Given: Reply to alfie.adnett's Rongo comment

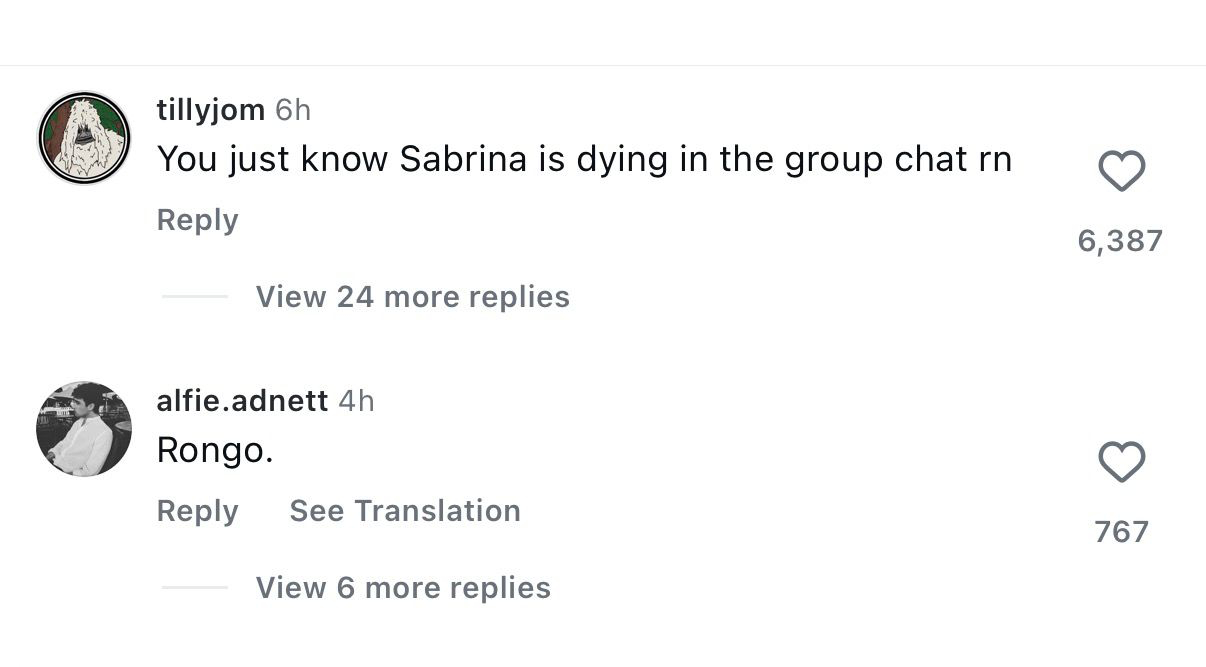Looking at the screenshot, I should (197, 511).
